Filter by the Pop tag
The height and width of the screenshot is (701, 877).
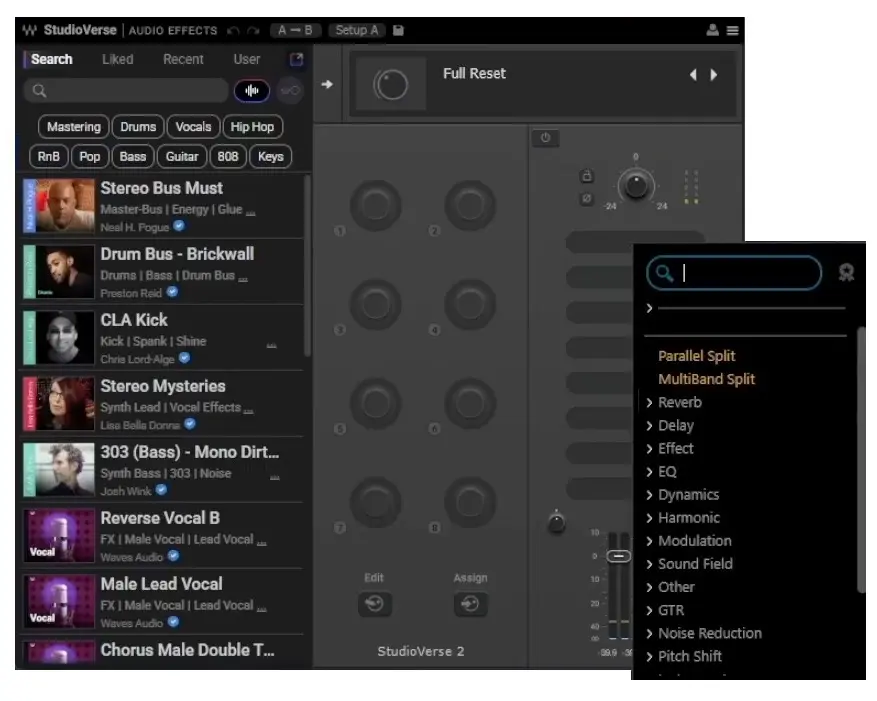[x=89, y=157]
